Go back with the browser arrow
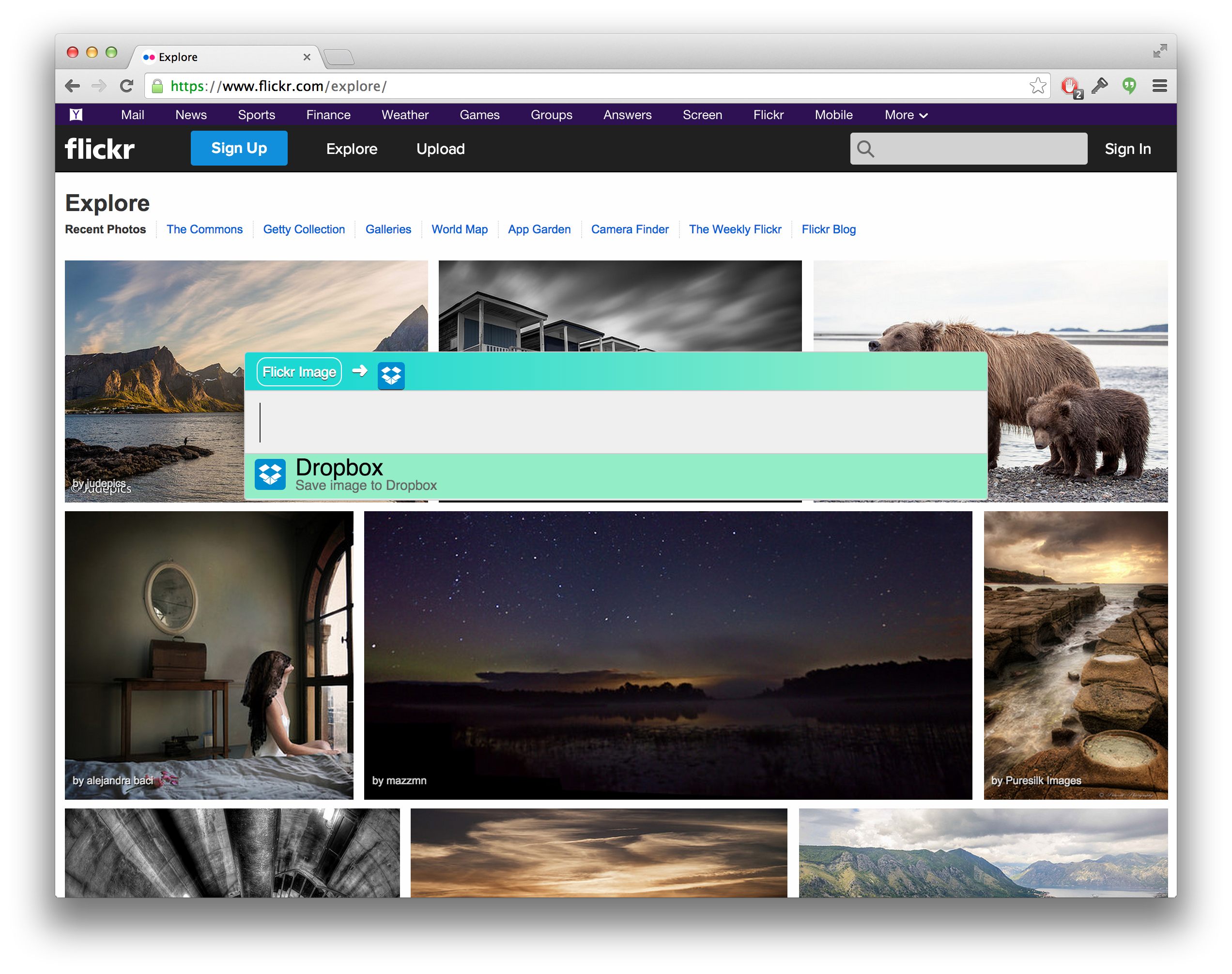Screen dimensions: 1232x974 coord(73,86)
